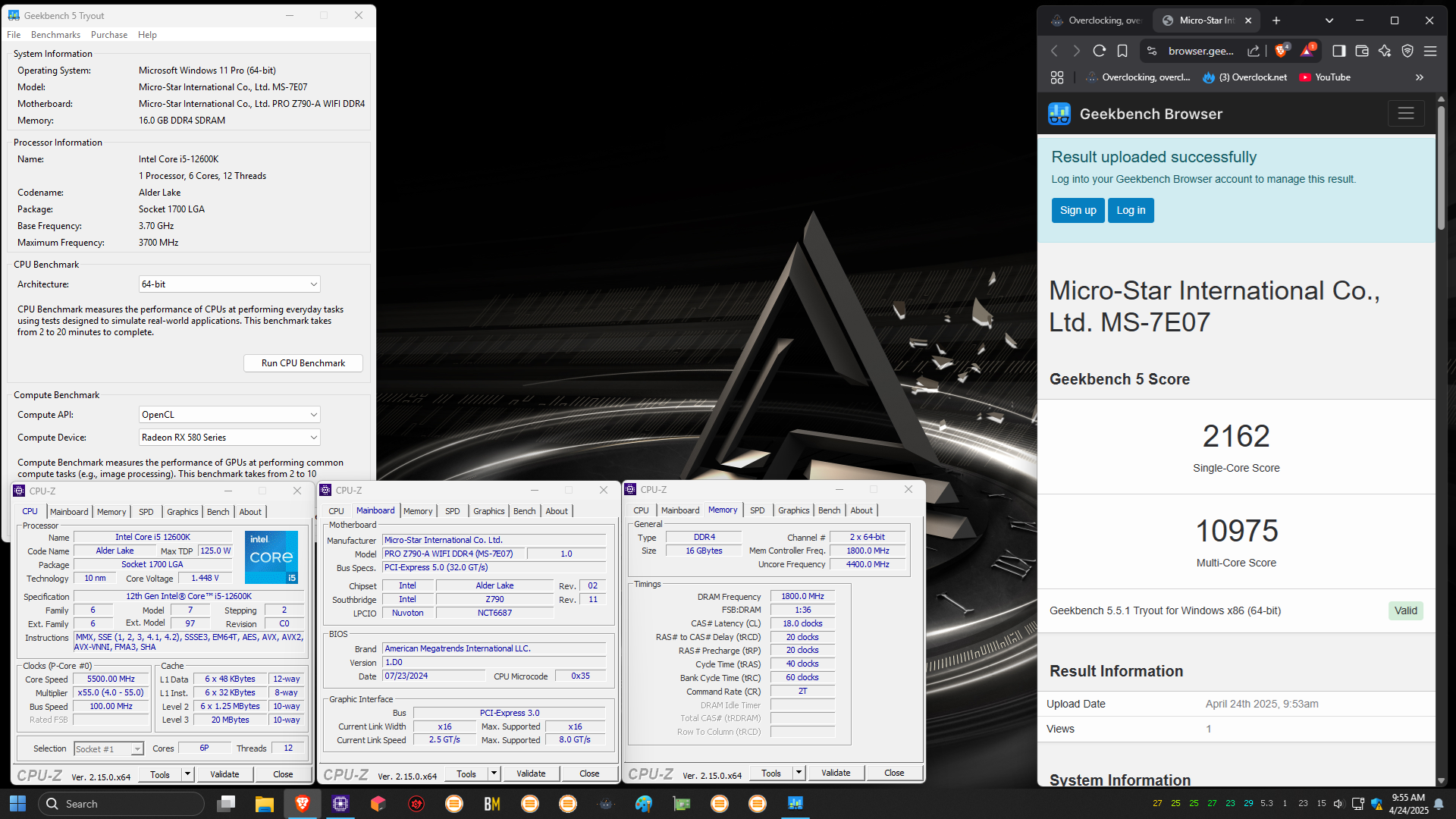Image resolution: width=1456 pixels, height=819 pixels.
Task: Open site settings icon in address bar
Action: 1152,51
